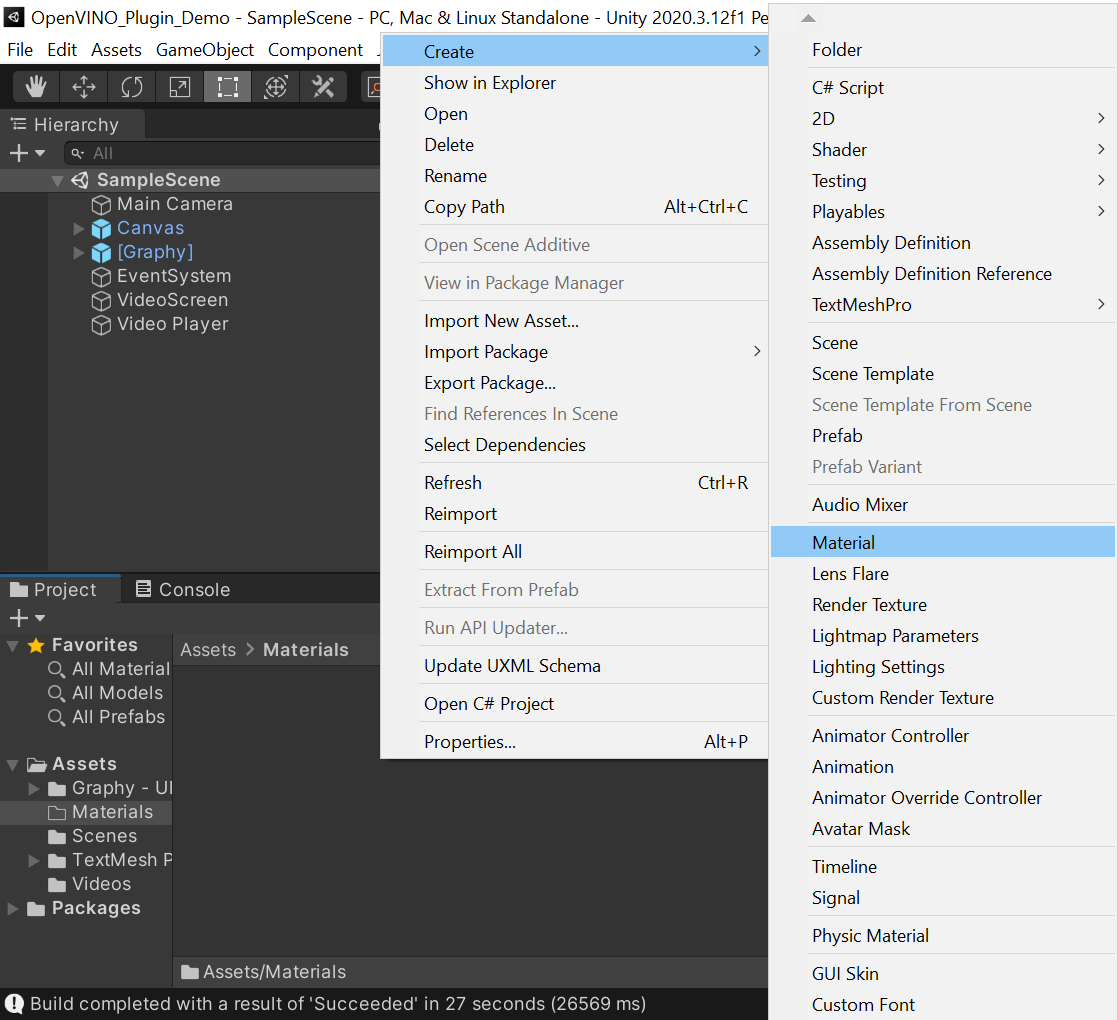Click the build completed status message

tap(338, 1004)
